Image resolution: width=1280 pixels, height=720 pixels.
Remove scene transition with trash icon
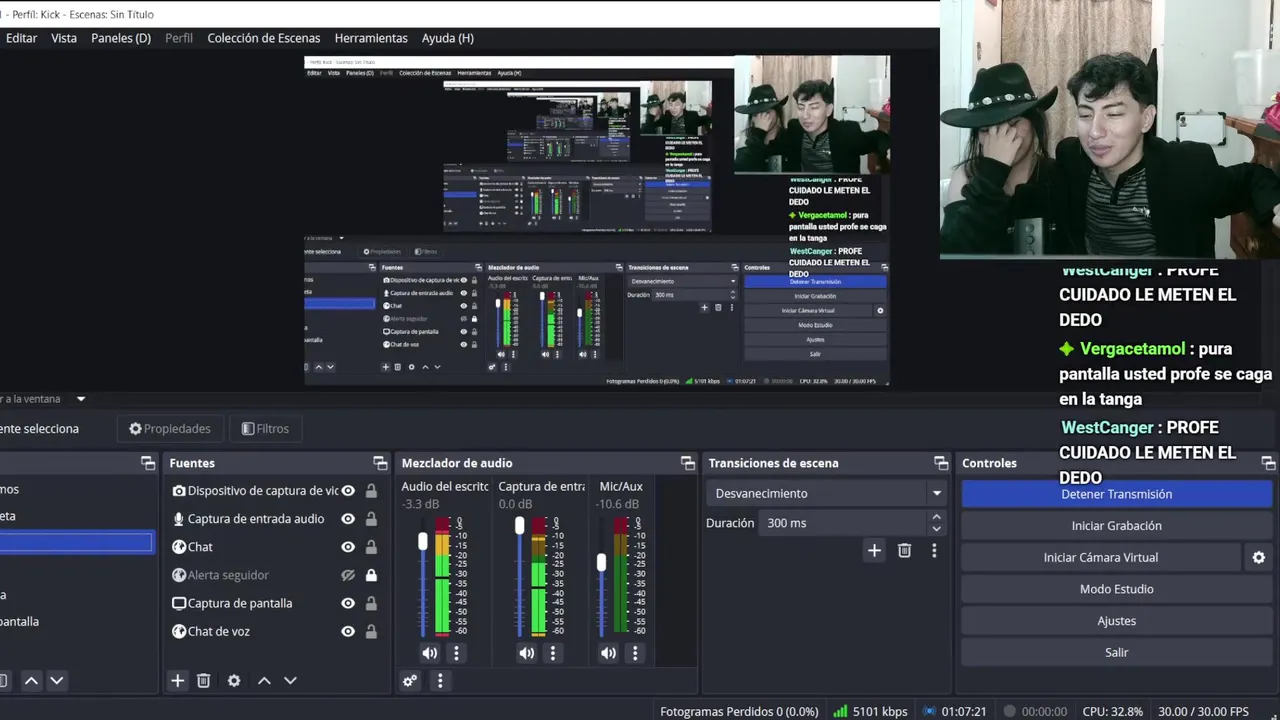point(904,551)
